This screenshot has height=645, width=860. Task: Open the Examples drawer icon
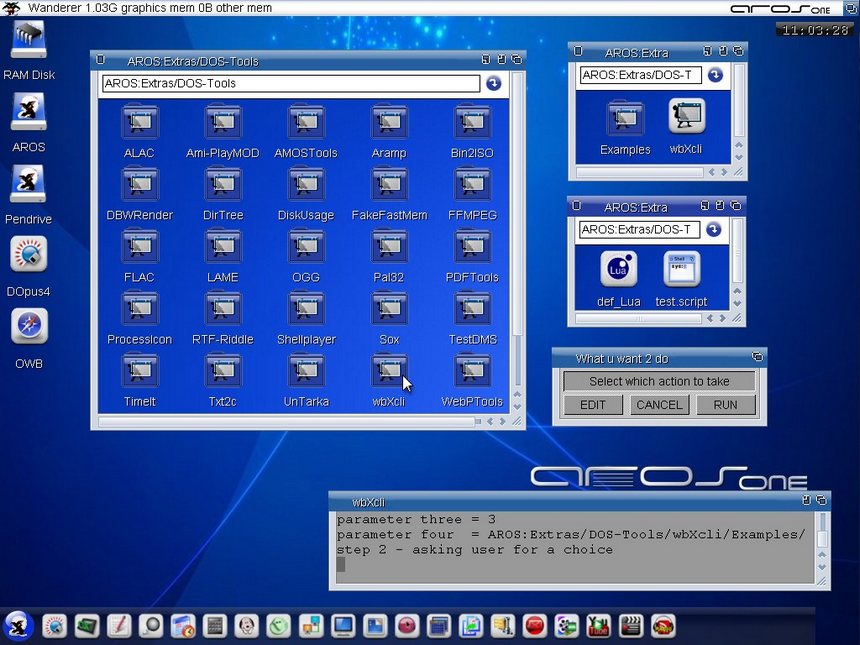point(625,118)
